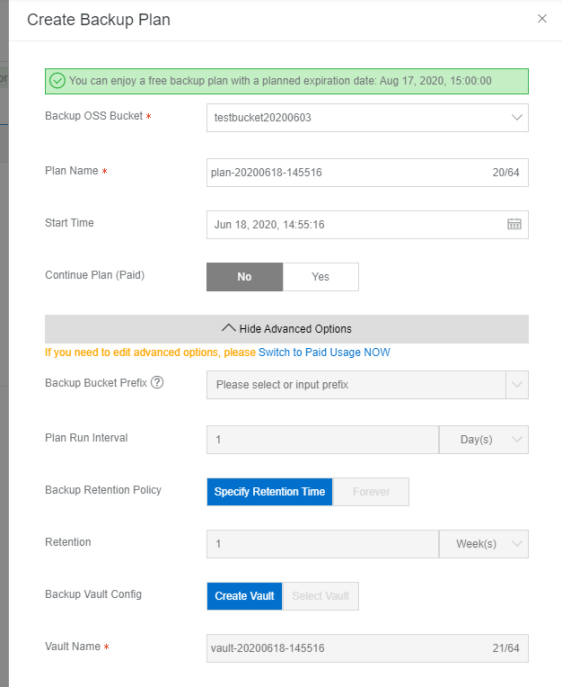Click Switch to Paid Usage NOW link

coord(324,352)
